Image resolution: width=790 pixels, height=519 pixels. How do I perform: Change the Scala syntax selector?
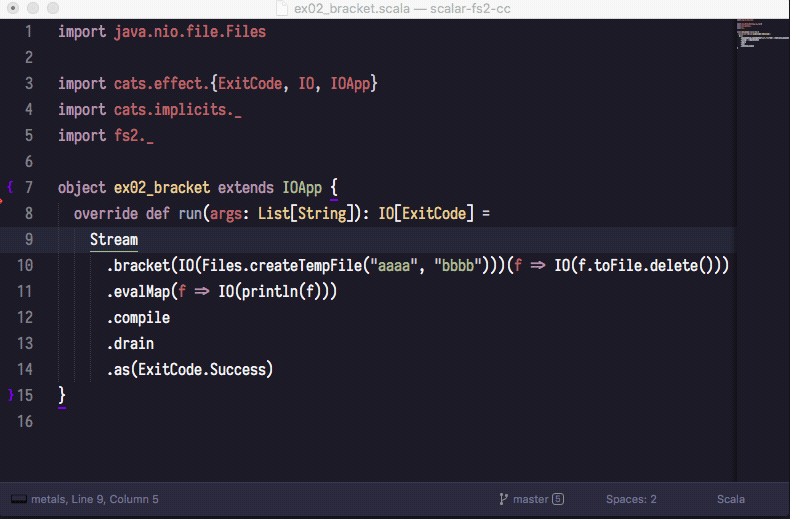pyautogui.click(x=731, y=499)
